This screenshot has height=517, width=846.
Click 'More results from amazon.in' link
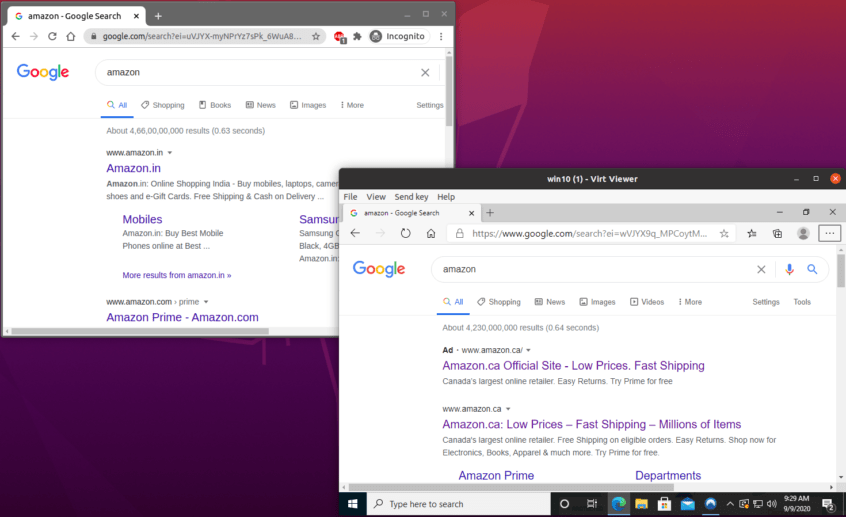pyautogui.click(x=177, y=275)
